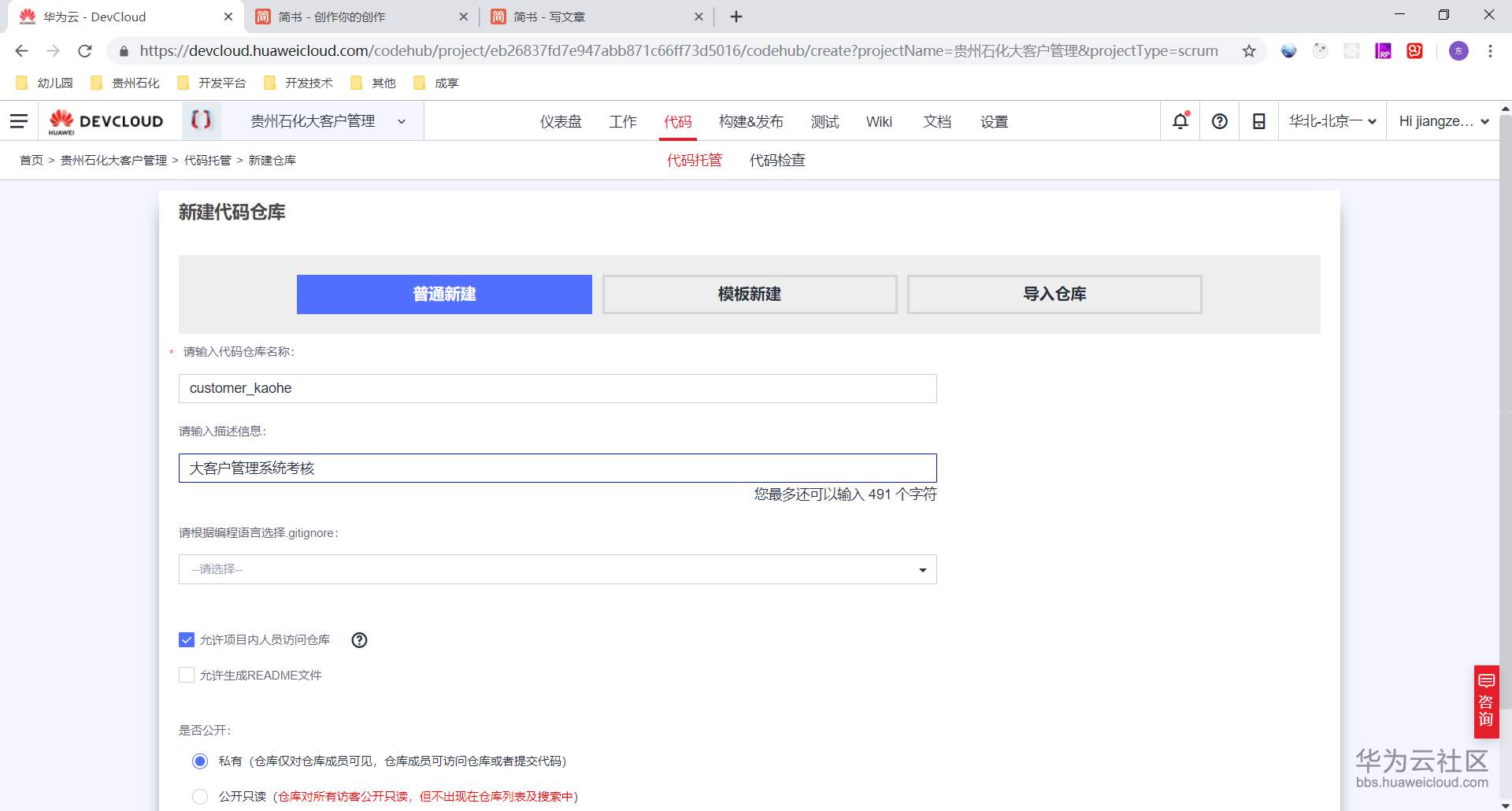Click the description input field
This screenshot has width=1512, height=811.
558,468
